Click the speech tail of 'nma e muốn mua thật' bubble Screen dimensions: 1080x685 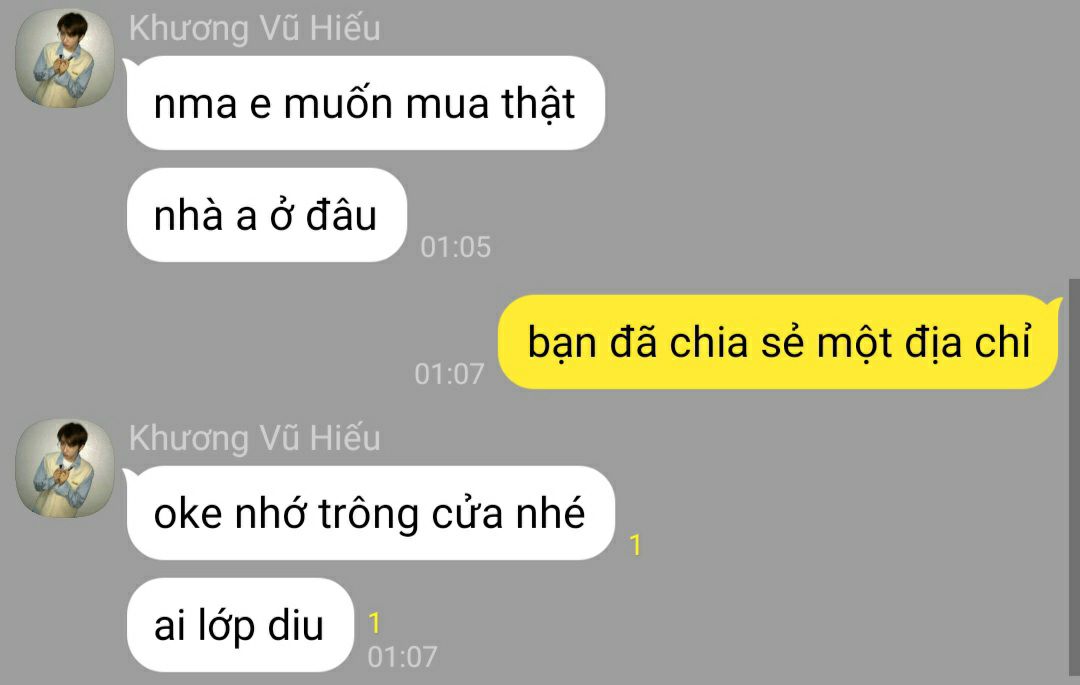point(129,65)
